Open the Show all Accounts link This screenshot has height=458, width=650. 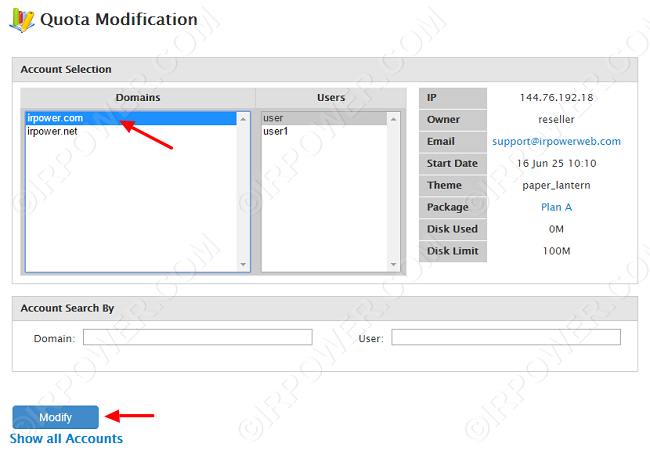coord(66,439)
